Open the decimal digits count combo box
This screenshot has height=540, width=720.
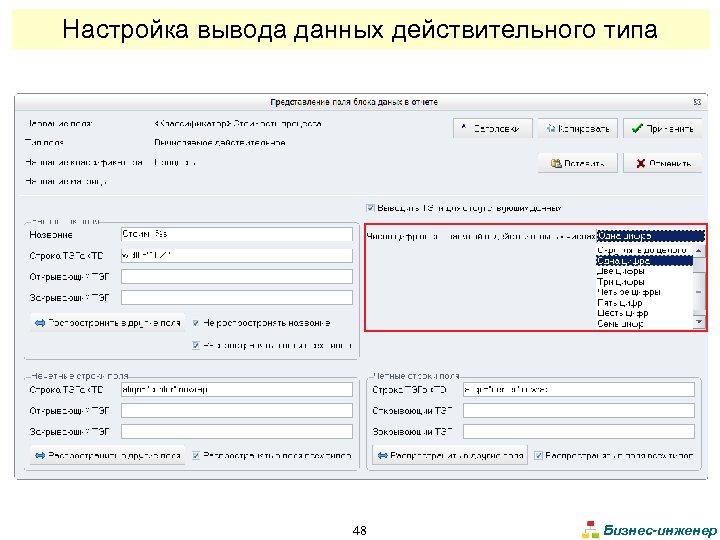[650, 236]
